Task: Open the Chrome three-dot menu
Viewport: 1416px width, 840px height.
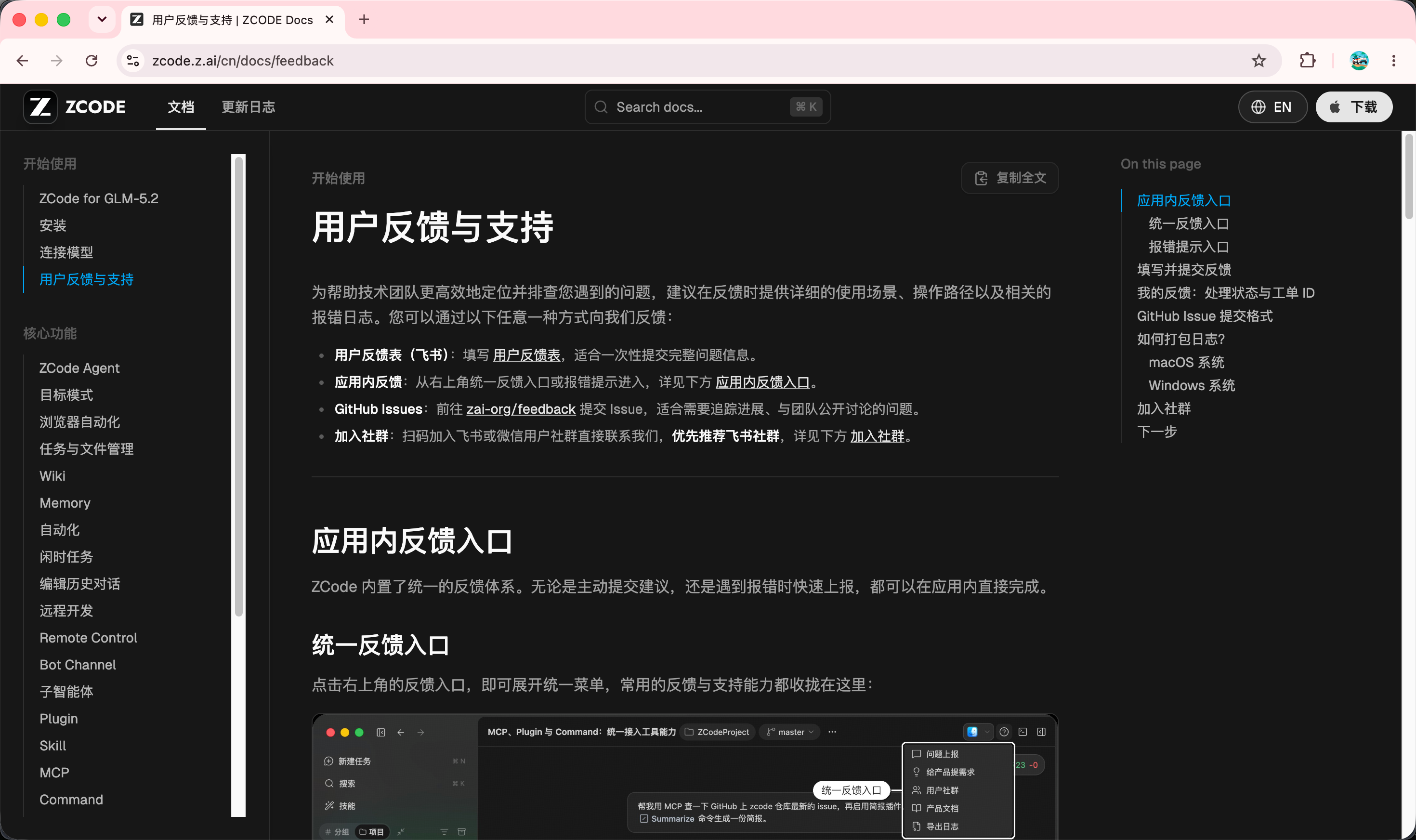Action: (x=1393, y=61)
